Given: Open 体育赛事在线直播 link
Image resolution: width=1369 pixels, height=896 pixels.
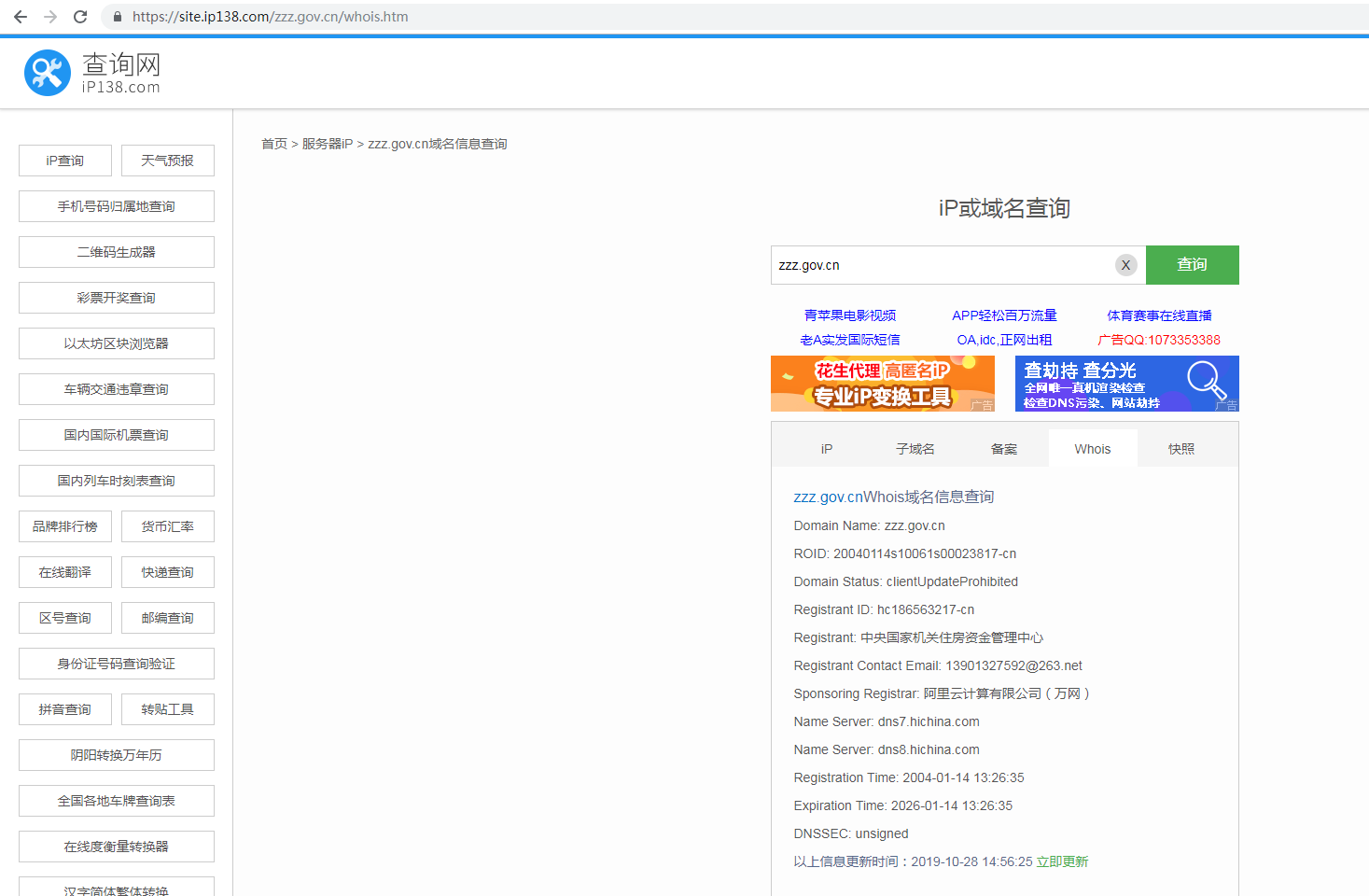Looking at the screenshot, I should (x=1159, y=315).
